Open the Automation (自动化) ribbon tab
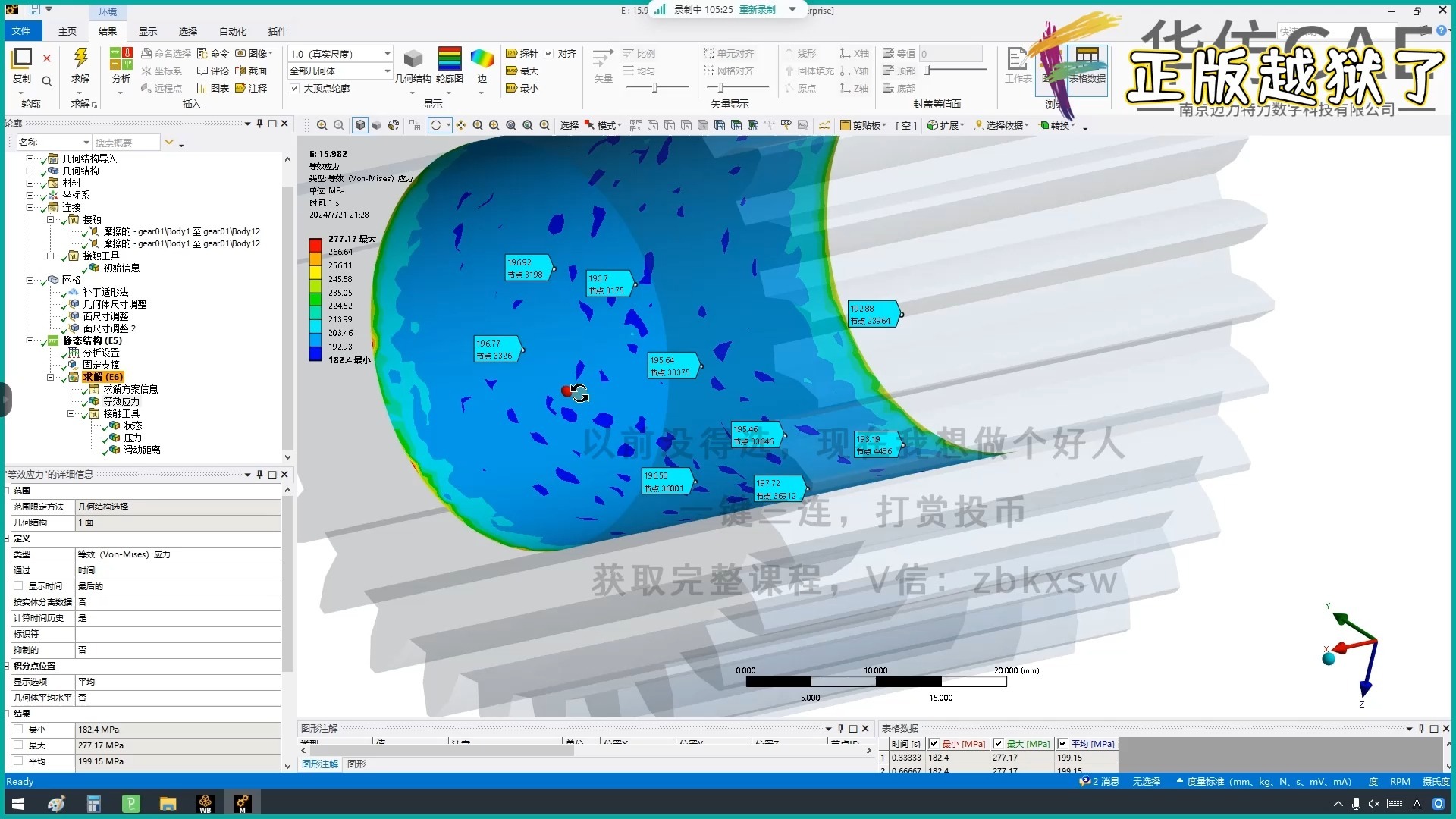 pos(233,31)
